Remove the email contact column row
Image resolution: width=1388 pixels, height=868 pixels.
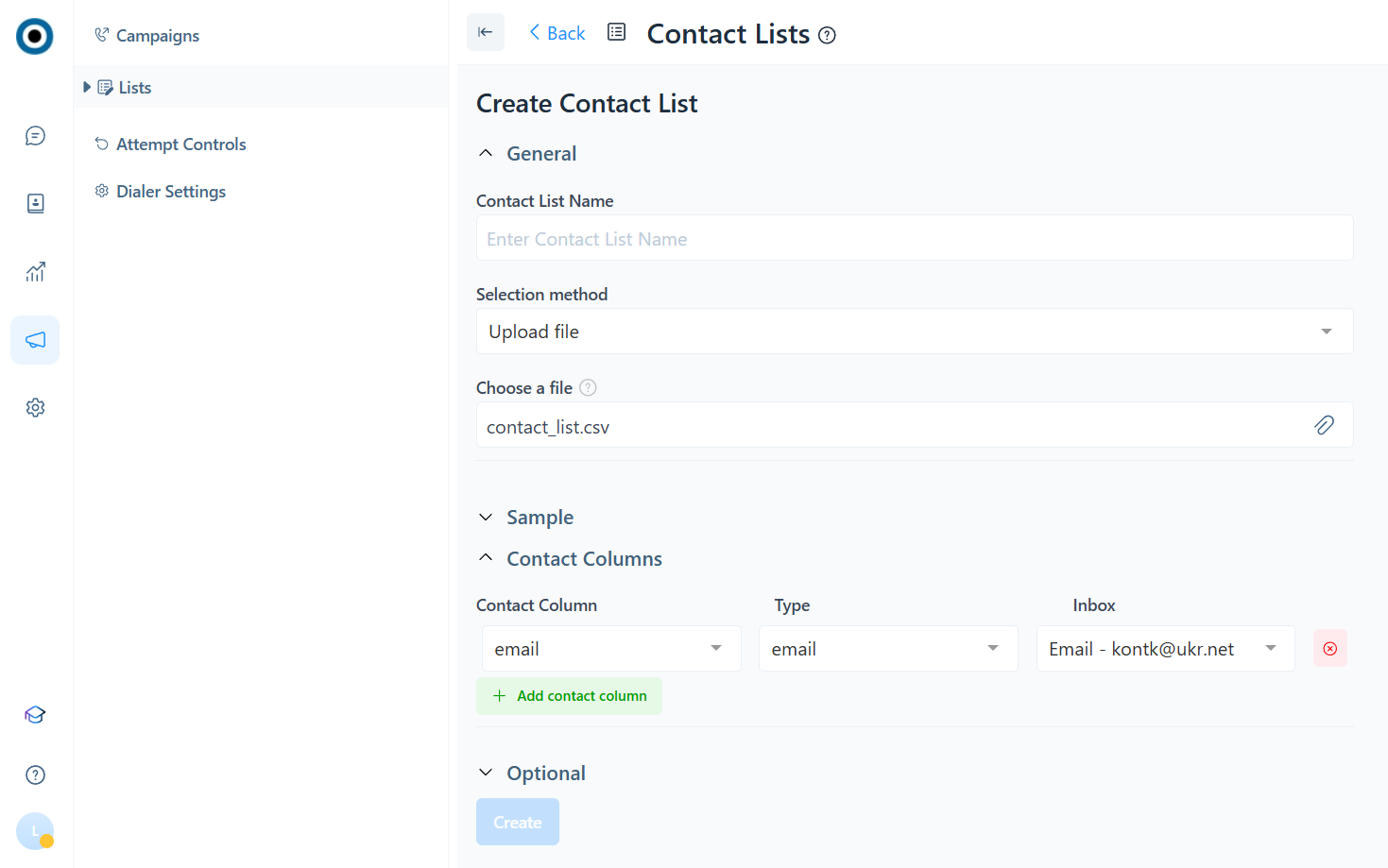point(1329,649)
